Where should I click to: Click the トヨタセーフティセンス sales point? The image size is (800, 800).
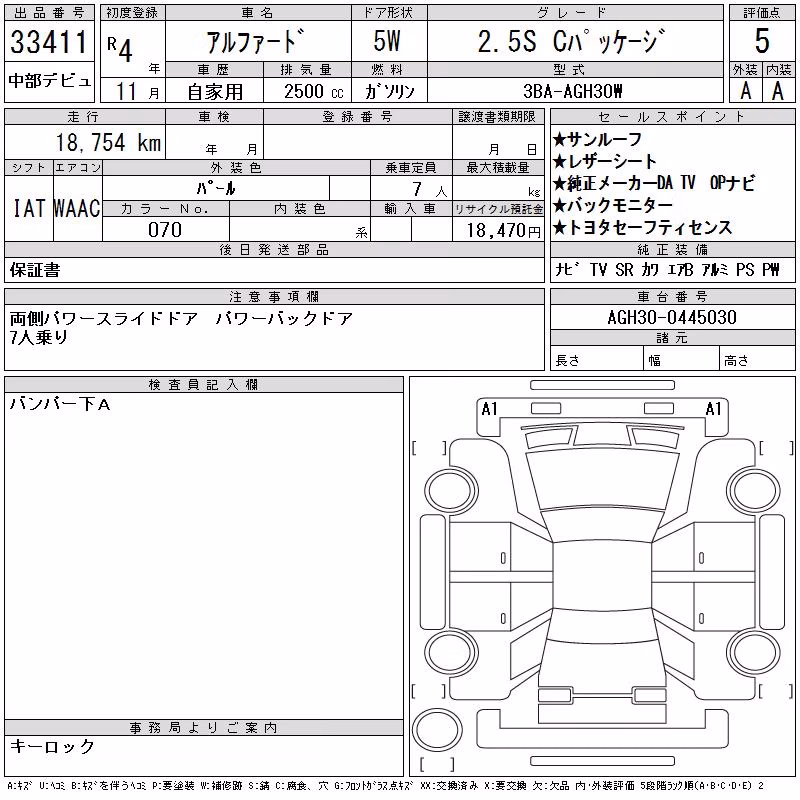pyautogui.click(x=642, y=228)
